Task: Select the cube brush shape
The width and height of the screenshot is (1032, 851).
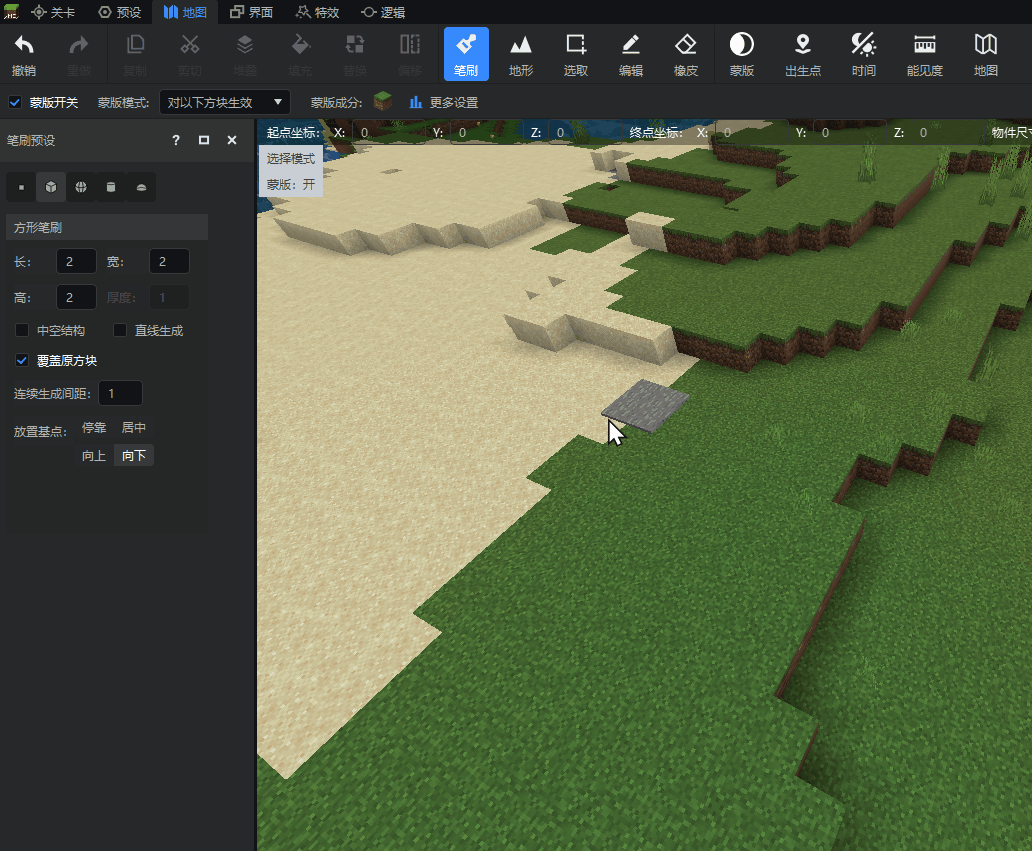Action: [x=51, y=188]
